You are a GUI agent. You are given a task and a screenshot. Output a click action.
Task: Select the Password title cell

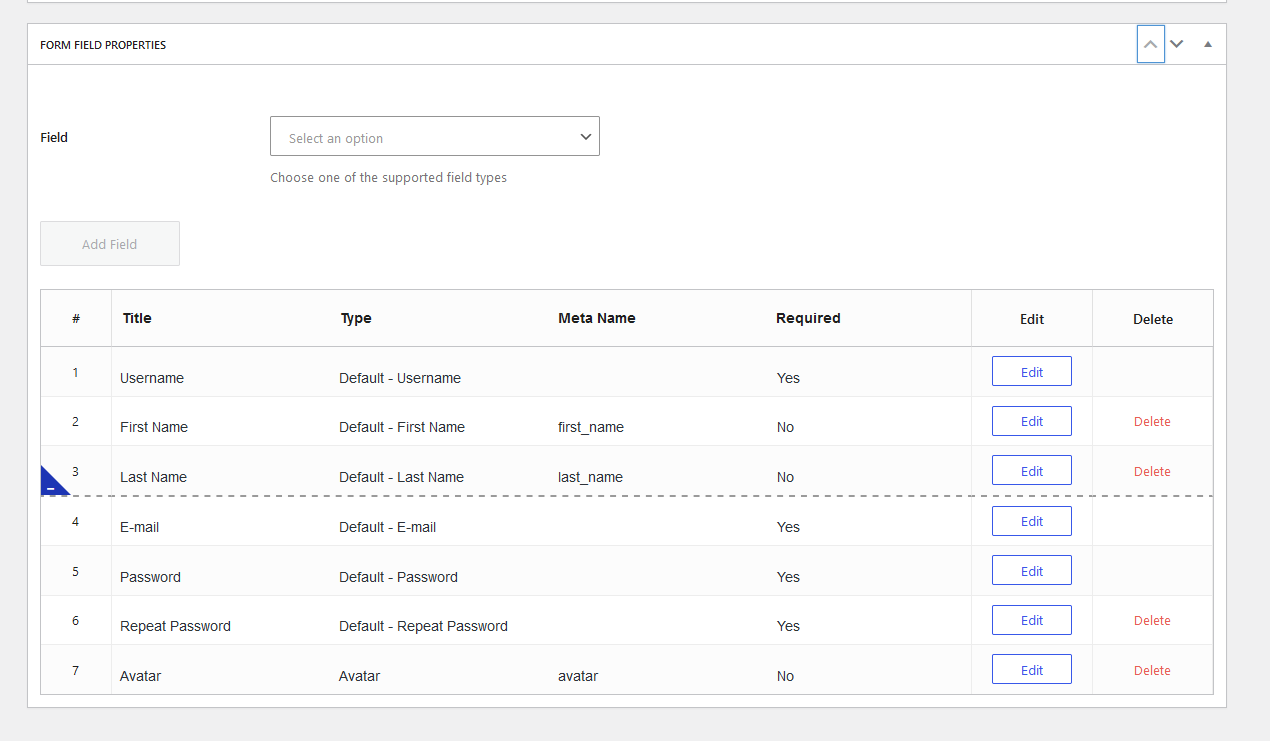[150, 577]
